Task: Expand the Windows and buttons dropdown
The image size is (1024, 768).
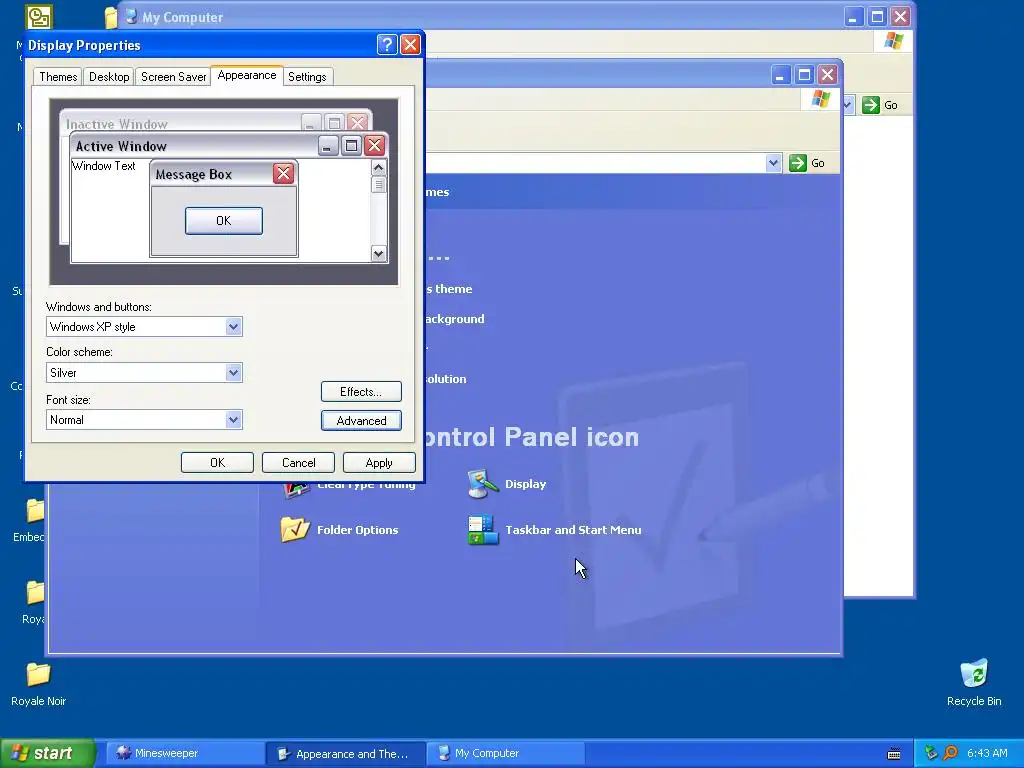Action: click(233, 327)
